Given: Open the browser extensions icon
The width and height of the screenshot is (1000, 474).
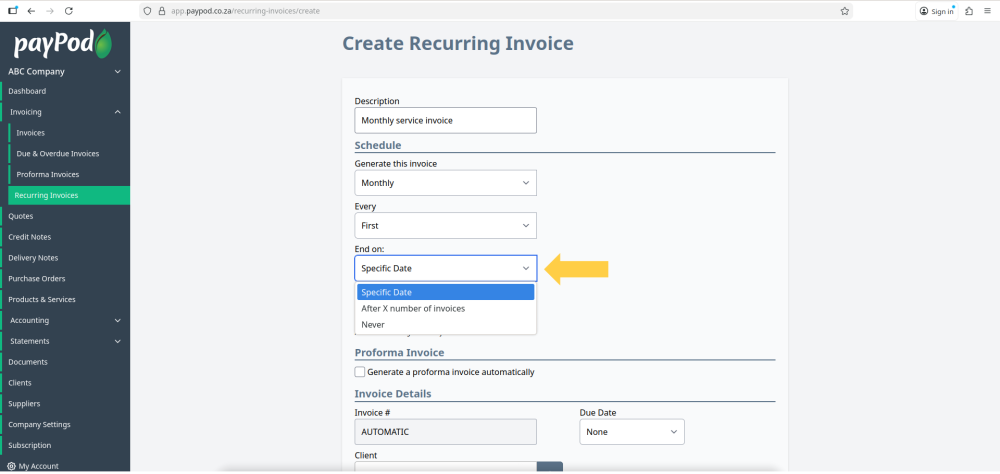Looking at the screenshot, I should coord(969,11).
